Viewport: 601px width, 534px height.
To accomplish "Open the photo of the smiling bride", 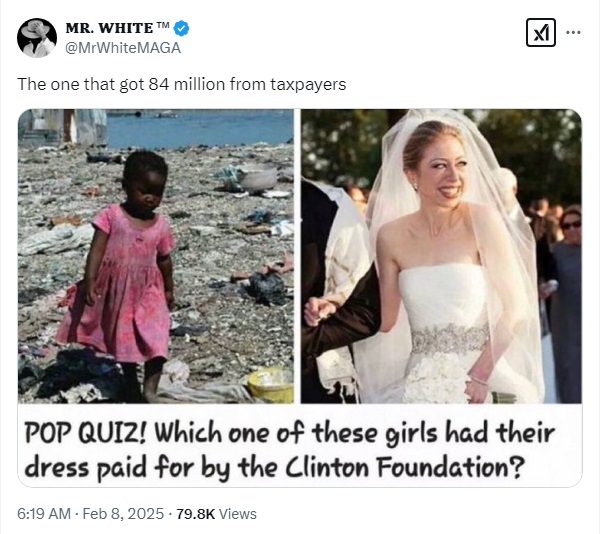I will [441, 256].
